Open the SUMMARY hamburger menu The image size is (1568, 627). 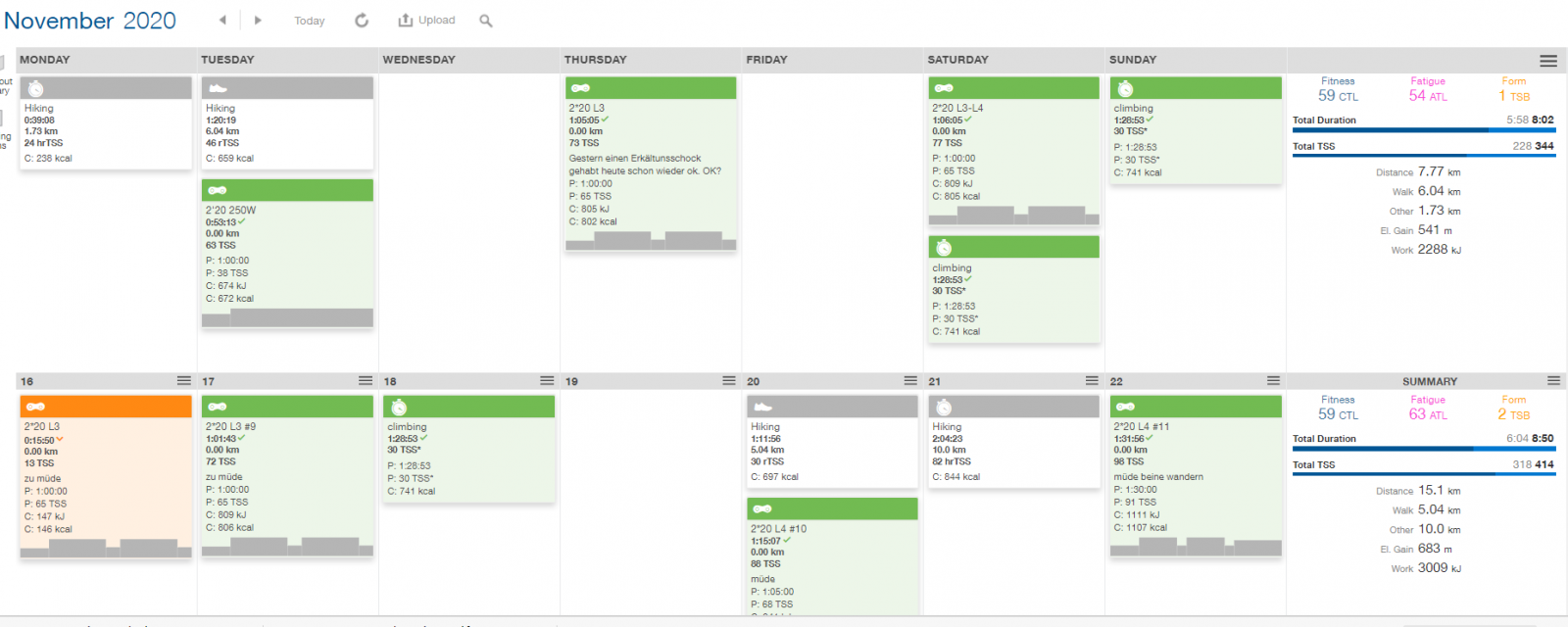[1553, 381]
